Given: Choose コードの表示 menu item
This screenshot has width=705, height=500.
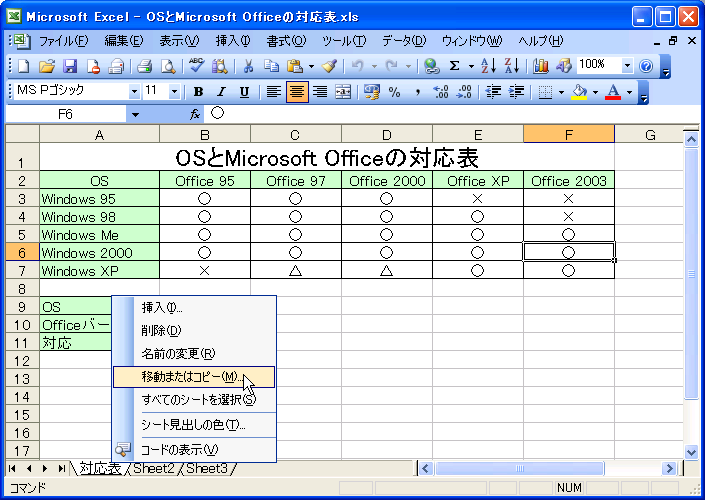Looking at the screenshot, I should [x=194, y=449].
